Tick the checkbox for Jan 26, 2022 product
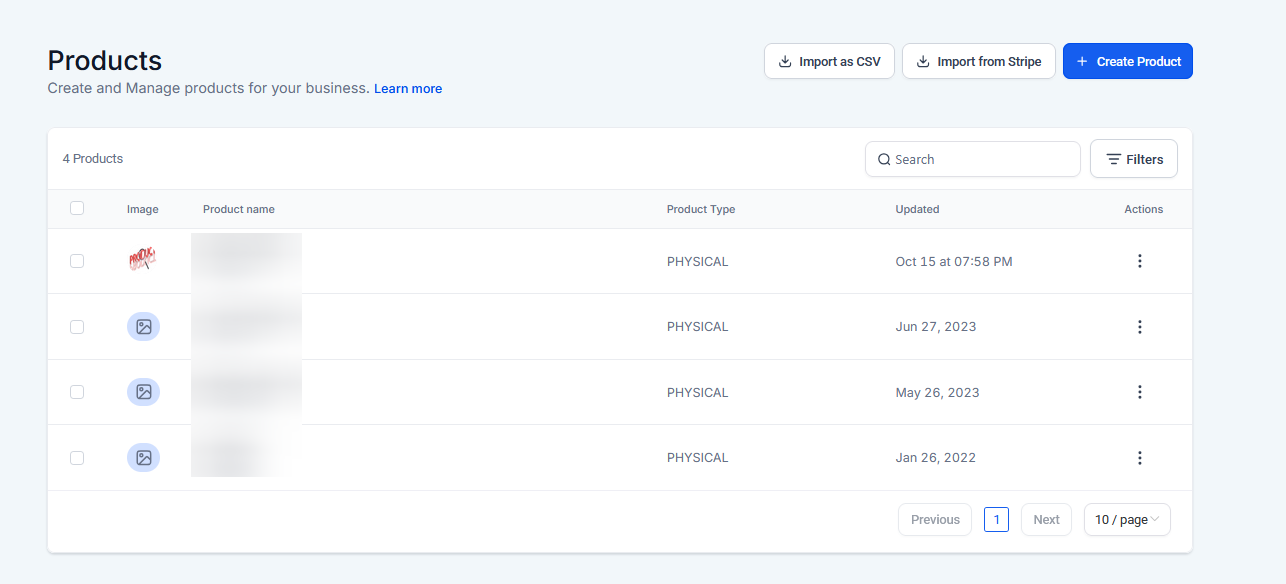The height and width of the screenshot is (584, 1286). click(x=77, y=458)
